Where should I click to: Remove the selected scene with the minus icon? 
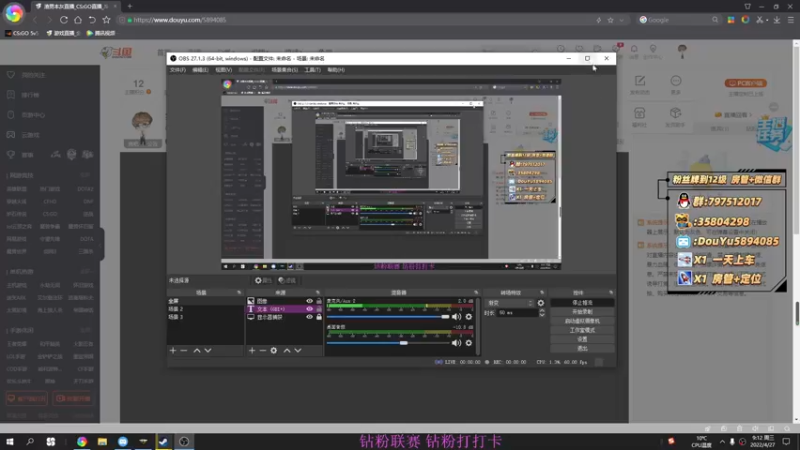click(184, 351)
